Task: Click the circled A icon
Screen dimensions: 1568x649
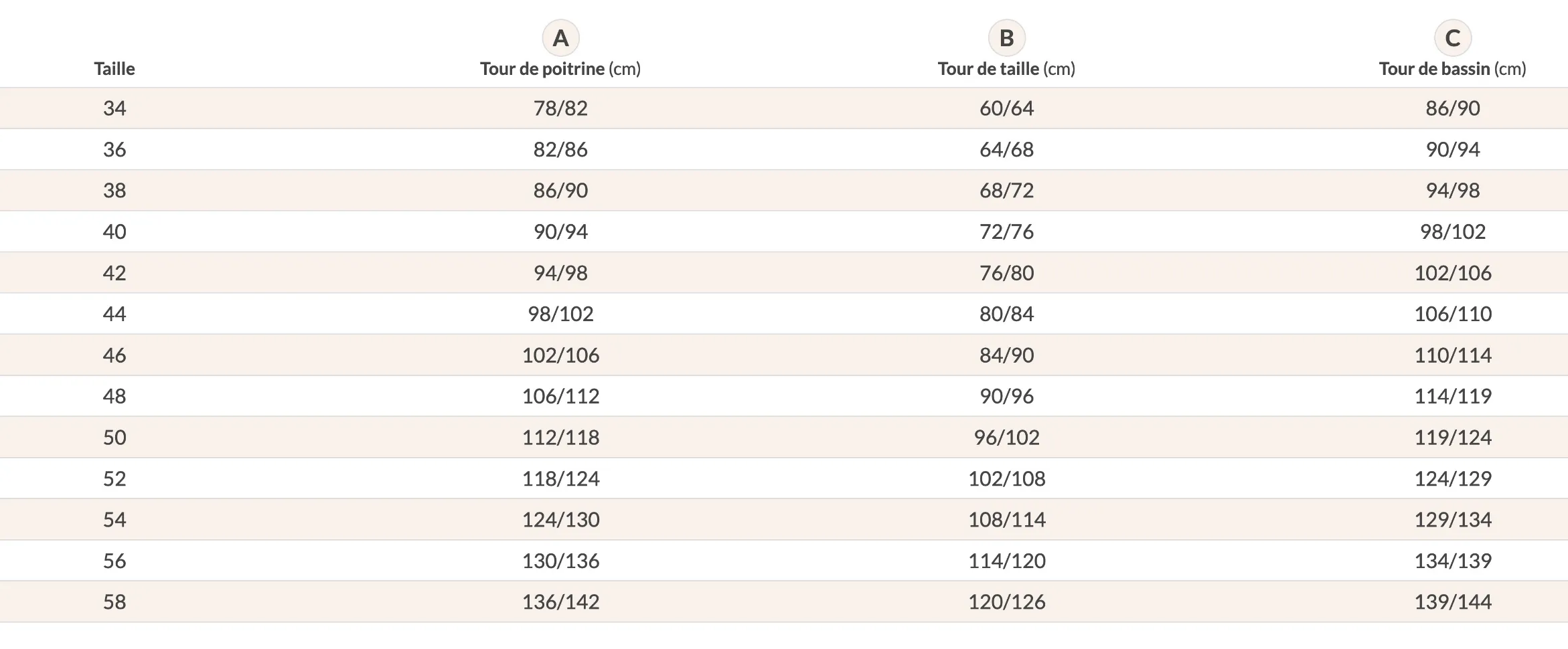Action: tap(560, 38)
